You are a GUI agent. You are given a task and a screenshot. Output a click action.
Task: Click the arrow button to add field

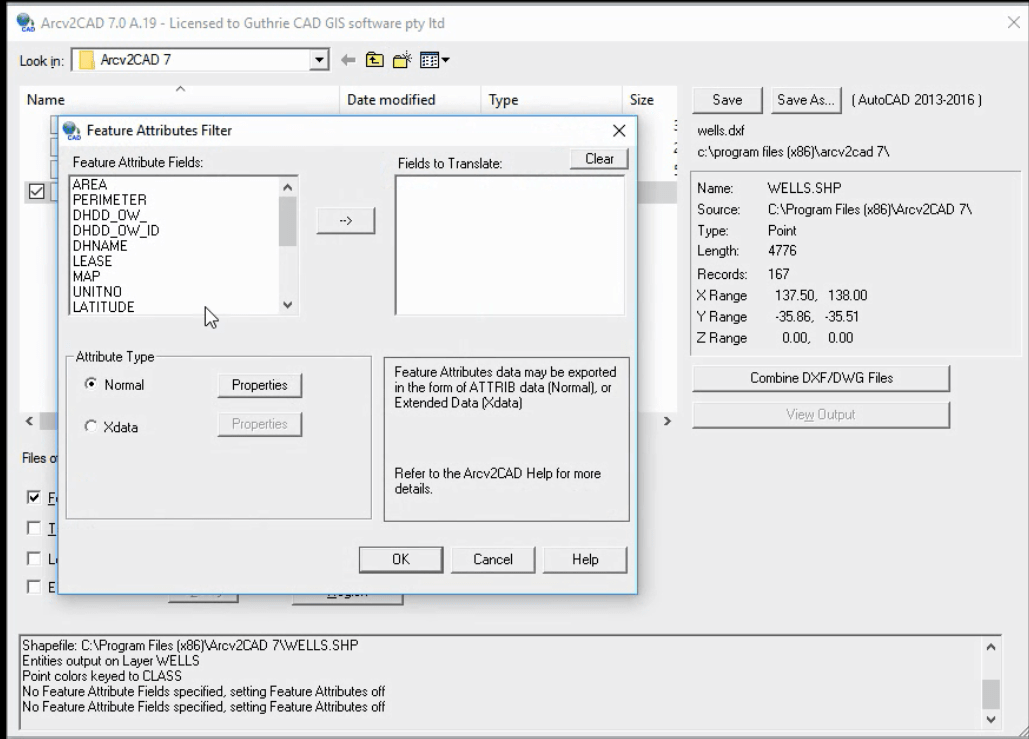(x=345, y=220)
